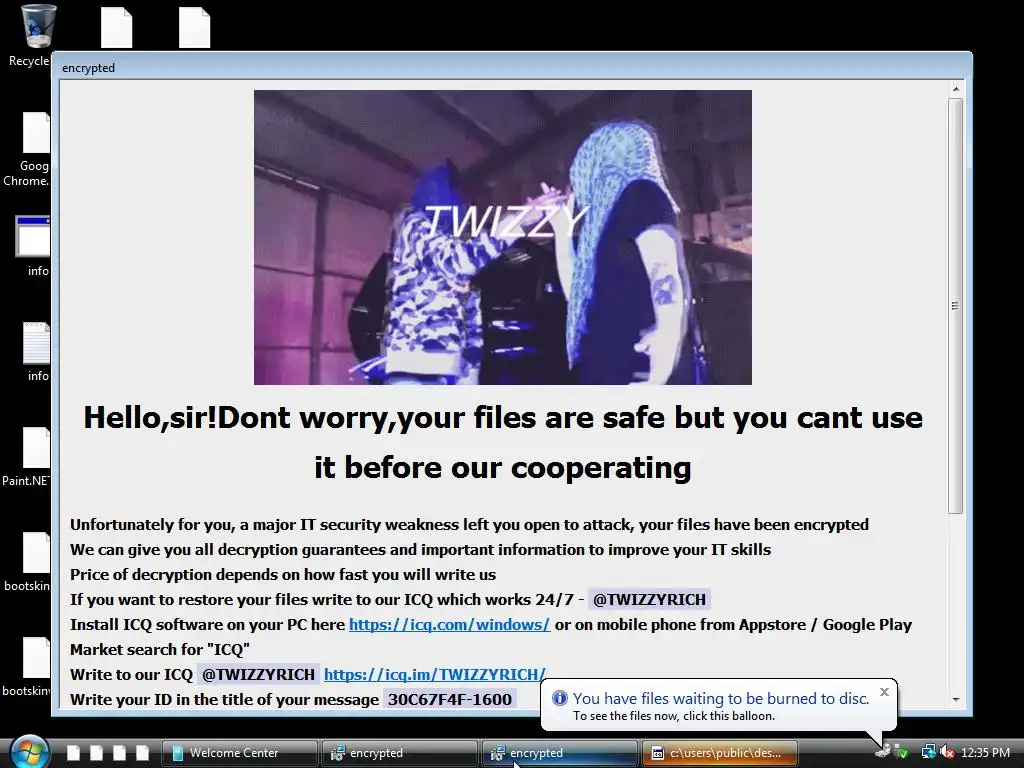Click highlighted @TWIZZYRICH after 'works 24/7'
Image resolution: width=1024 pixels, height=768 pixels.
[649, 600]
